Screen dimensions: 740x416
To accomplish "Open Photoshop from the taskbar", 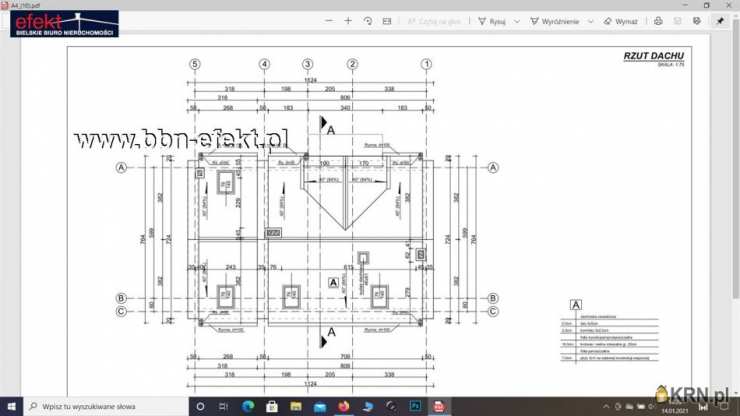I will click(414, 407).
